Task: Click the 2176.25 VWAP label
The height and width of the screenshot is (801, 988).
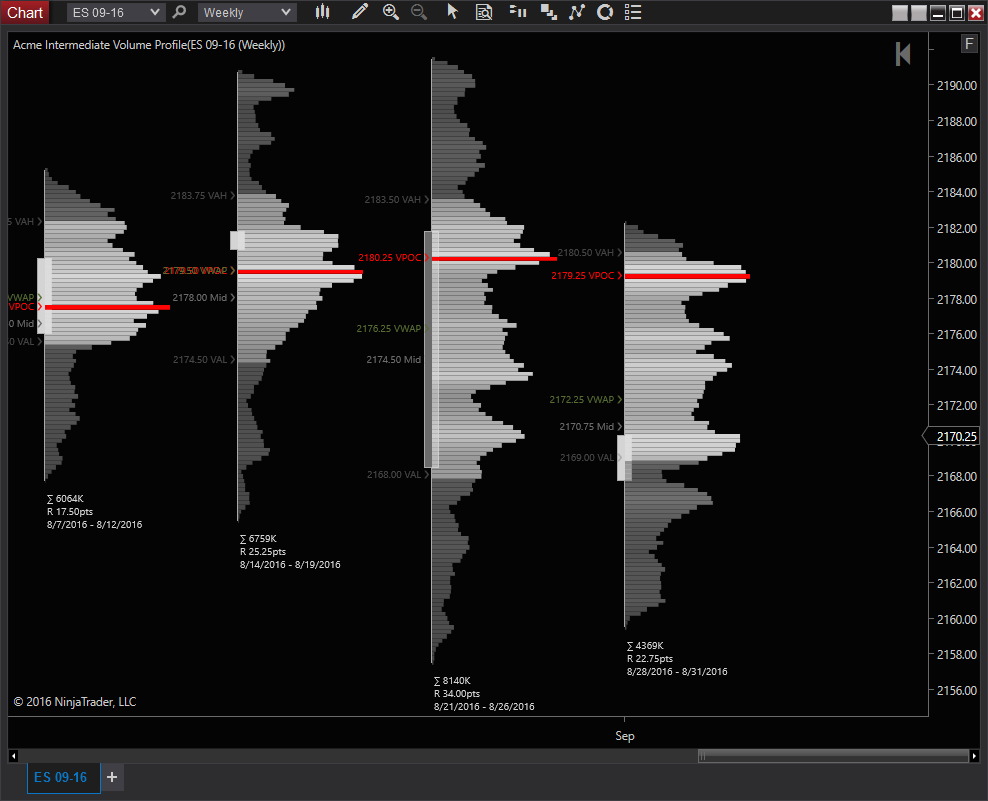Action: coord(389,328)
